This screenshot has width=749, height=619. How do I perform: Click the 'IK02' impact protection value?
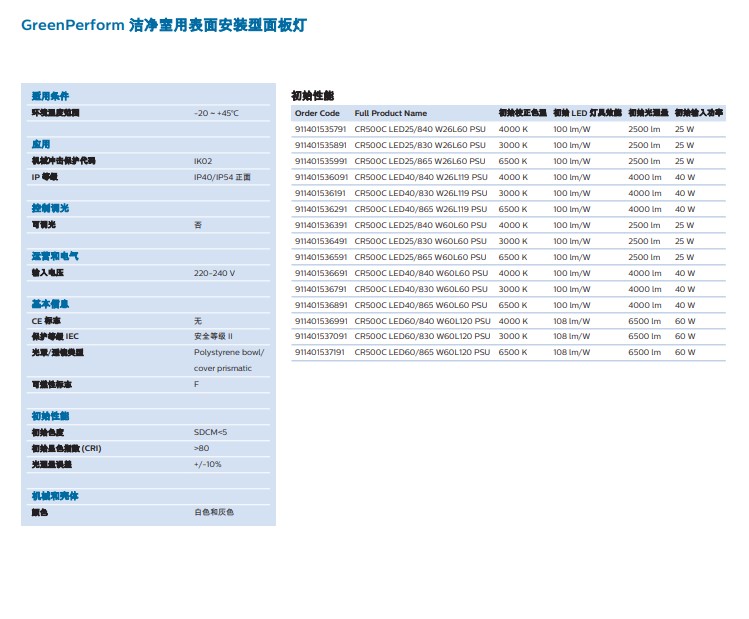click(x=203, y=161)
